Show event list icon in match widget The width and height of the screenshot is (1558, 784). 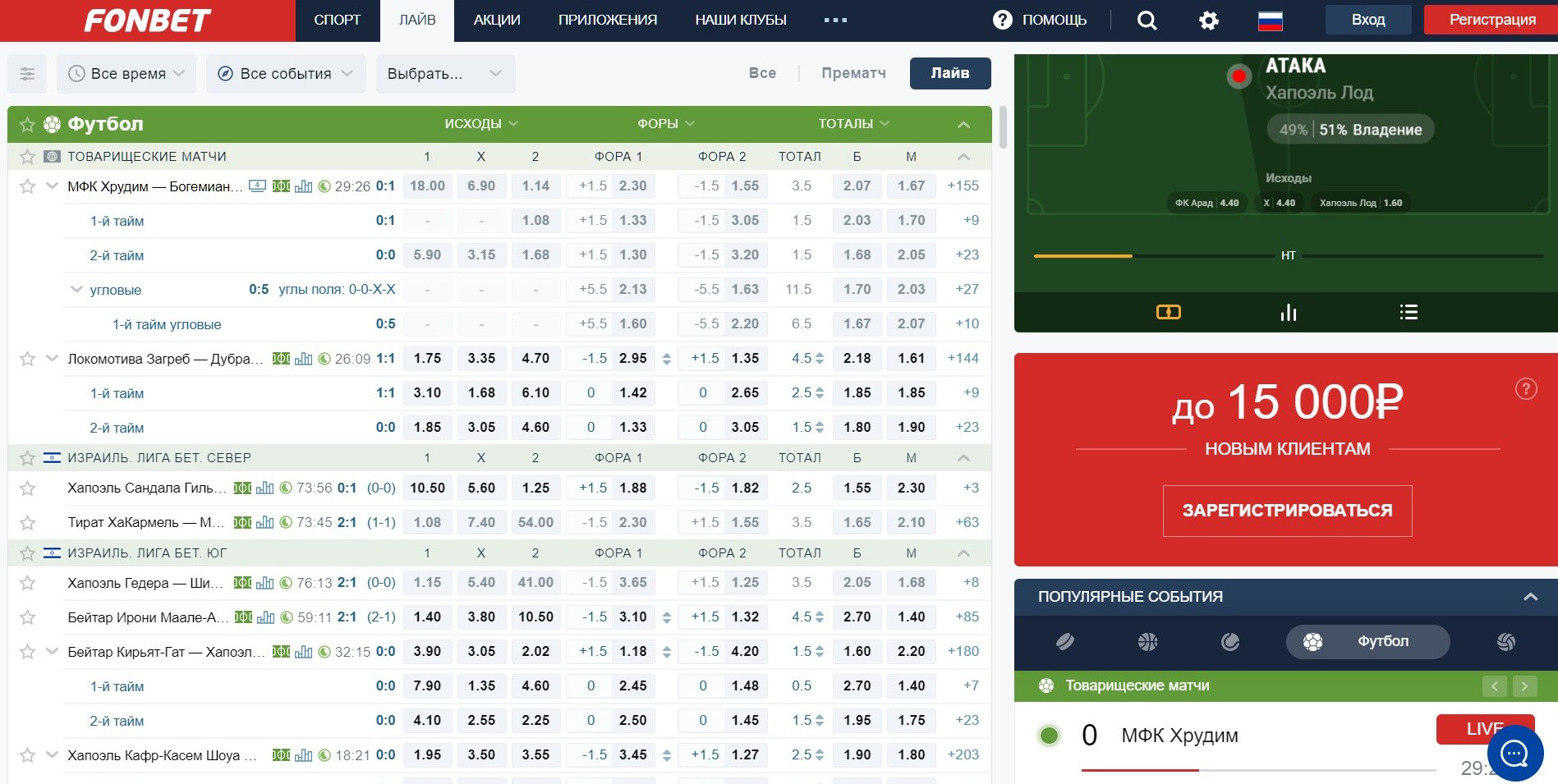[x=1409, y=312]
